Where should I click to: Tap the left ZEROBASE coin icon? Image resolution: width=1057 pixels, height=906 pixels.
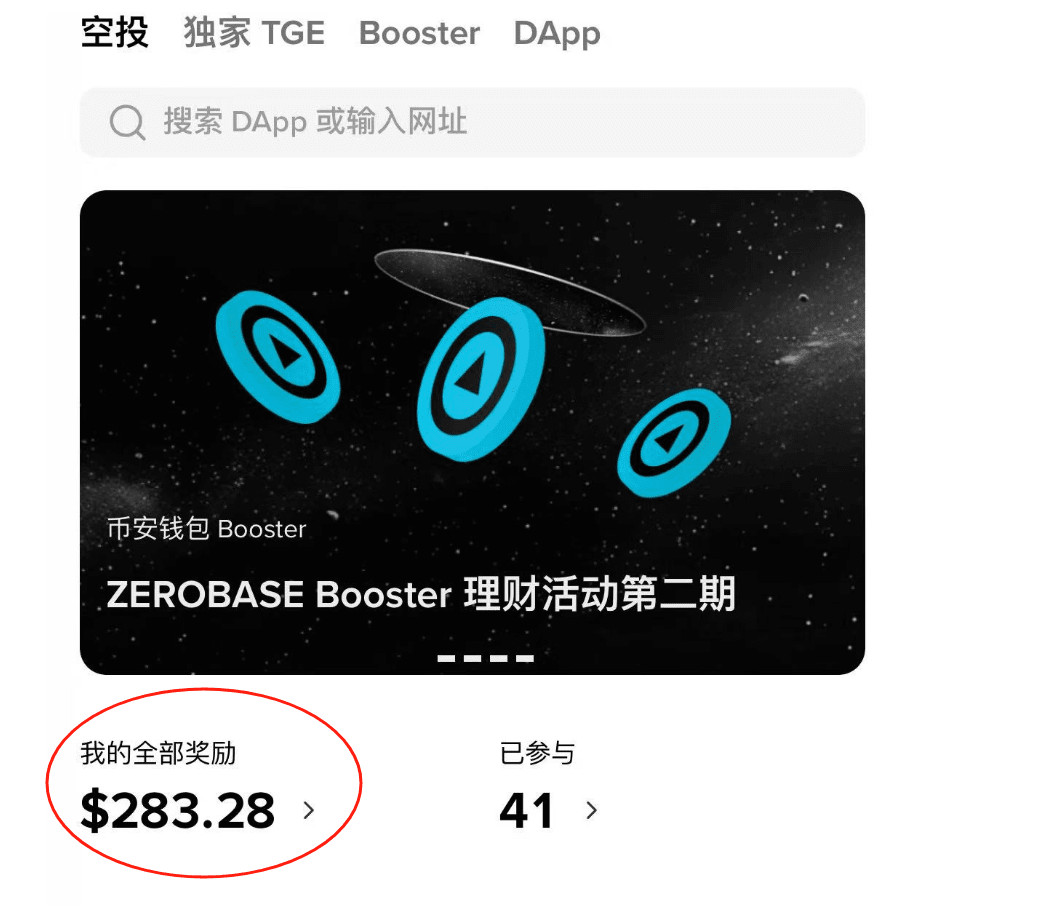[278, 357]
